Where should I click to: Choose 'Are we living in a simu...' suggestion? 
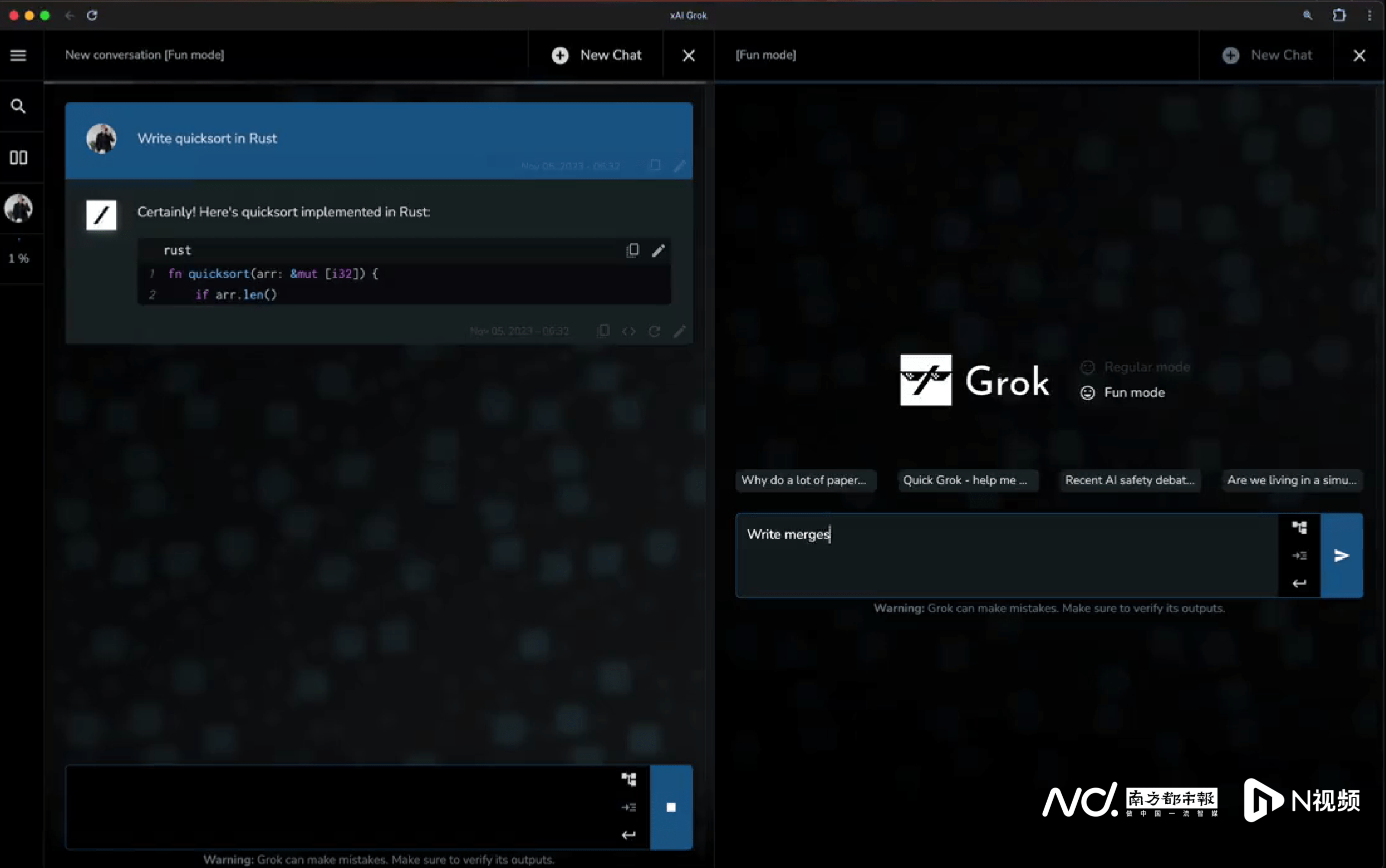1291,480
